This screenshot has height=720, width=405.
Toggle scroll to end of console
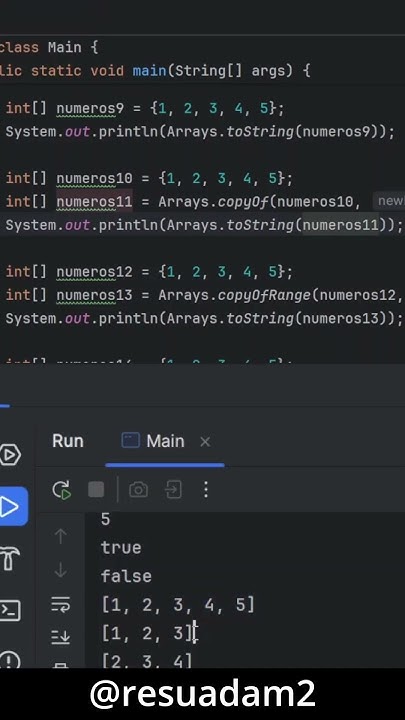click(61, 636)
